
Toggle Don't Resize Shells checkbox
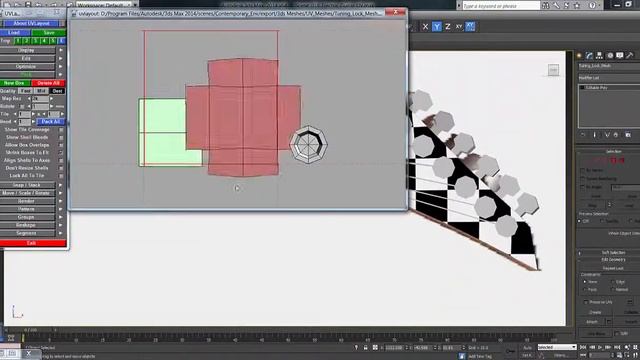point(61,168)
